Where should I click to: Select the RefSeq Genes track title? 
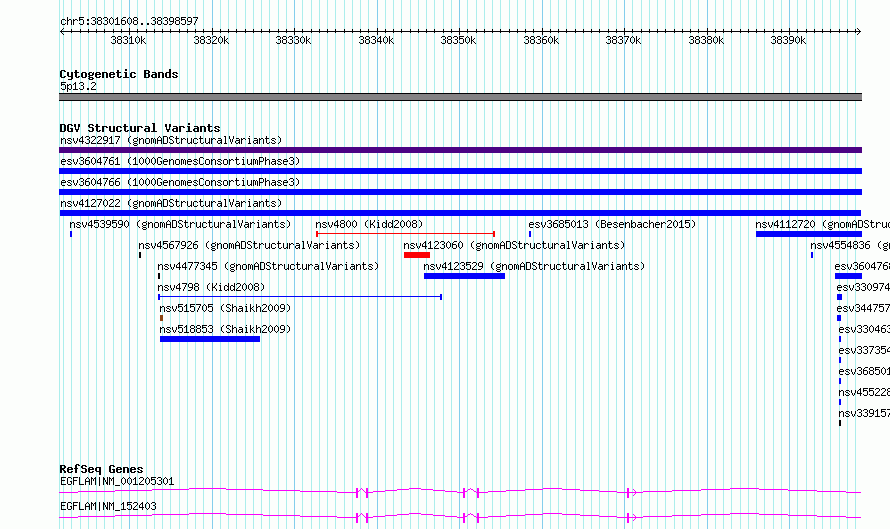click(x=101, y=469)
